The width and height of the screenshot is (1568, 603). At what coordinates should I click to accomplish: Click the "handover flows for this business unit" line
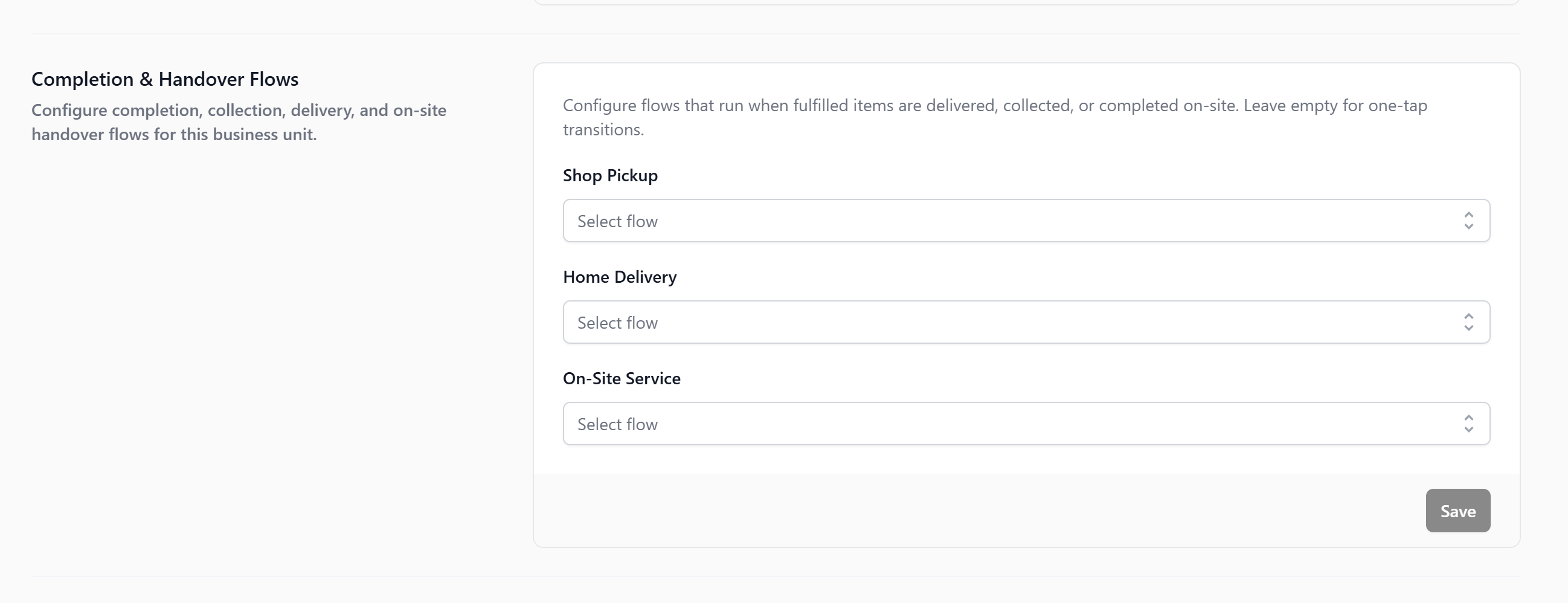point(174,135)
